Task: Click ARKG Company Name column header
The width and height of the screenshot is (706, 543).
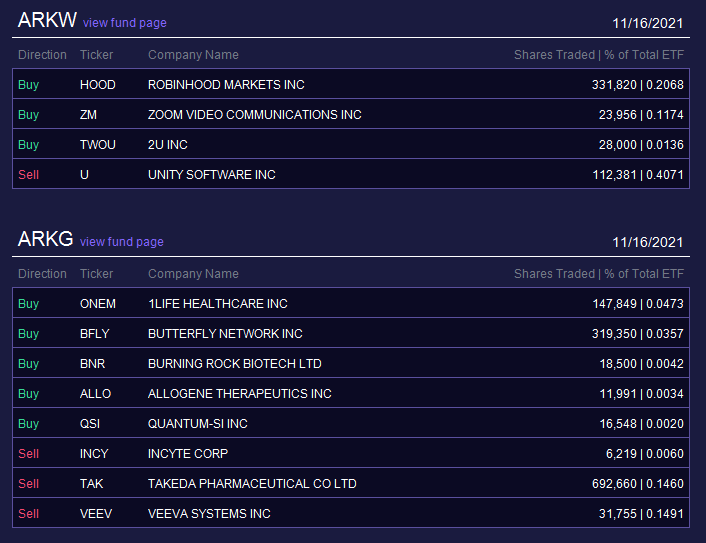Action: (x=193, y=274)
